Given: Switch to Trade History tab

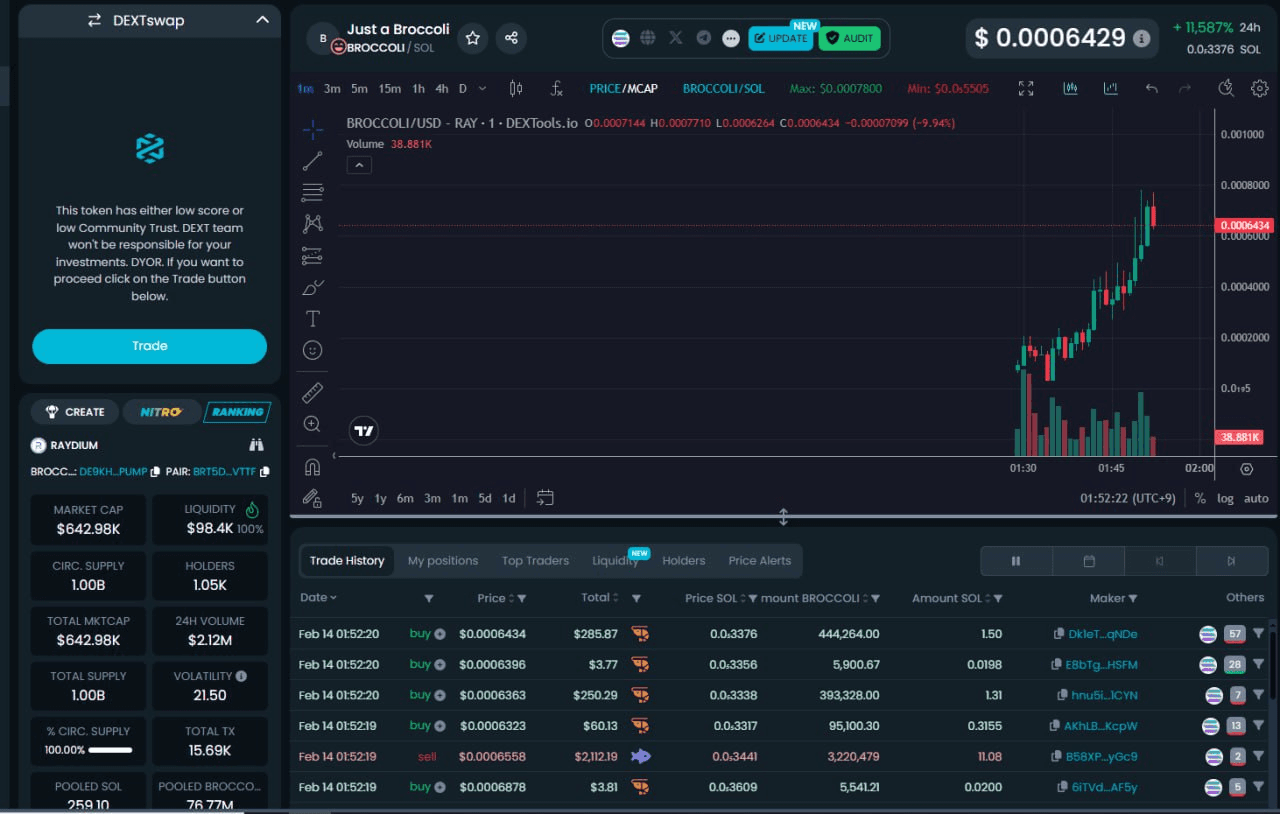Looking at the screenshot, I should coord(347,561).
